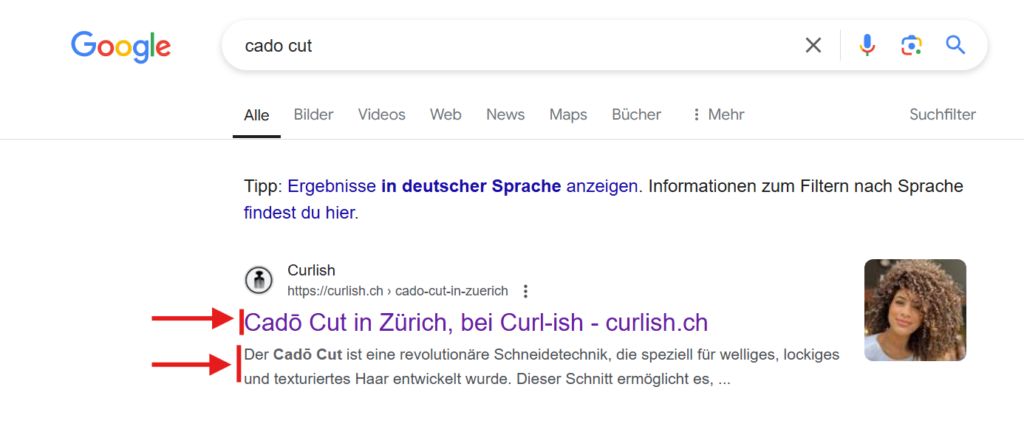1024x432 pixels.
Task: Click "Ergebnisse in deutscher Sprache anzeigen" link
Action: pyautogui.click(x=462, y=186)
